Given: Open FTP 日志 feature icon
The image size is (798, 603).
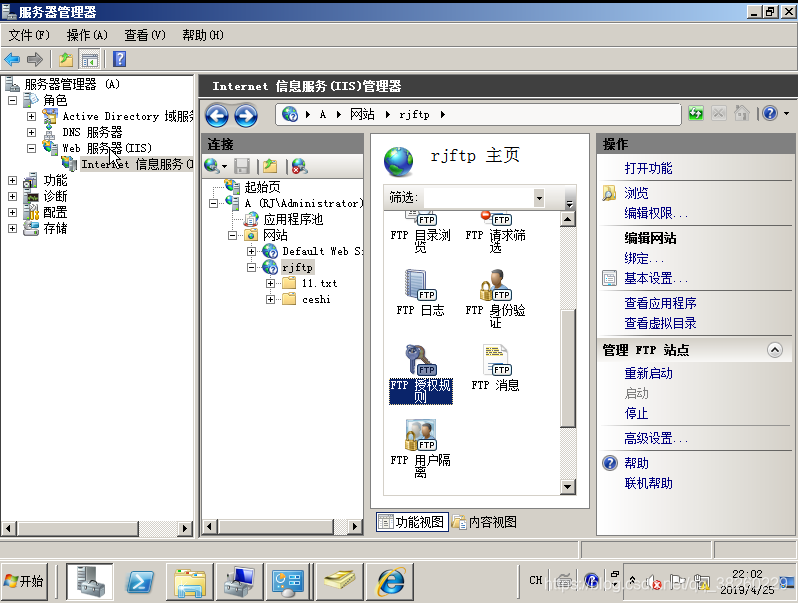Looking at the screenshot, I should [420, 293].
